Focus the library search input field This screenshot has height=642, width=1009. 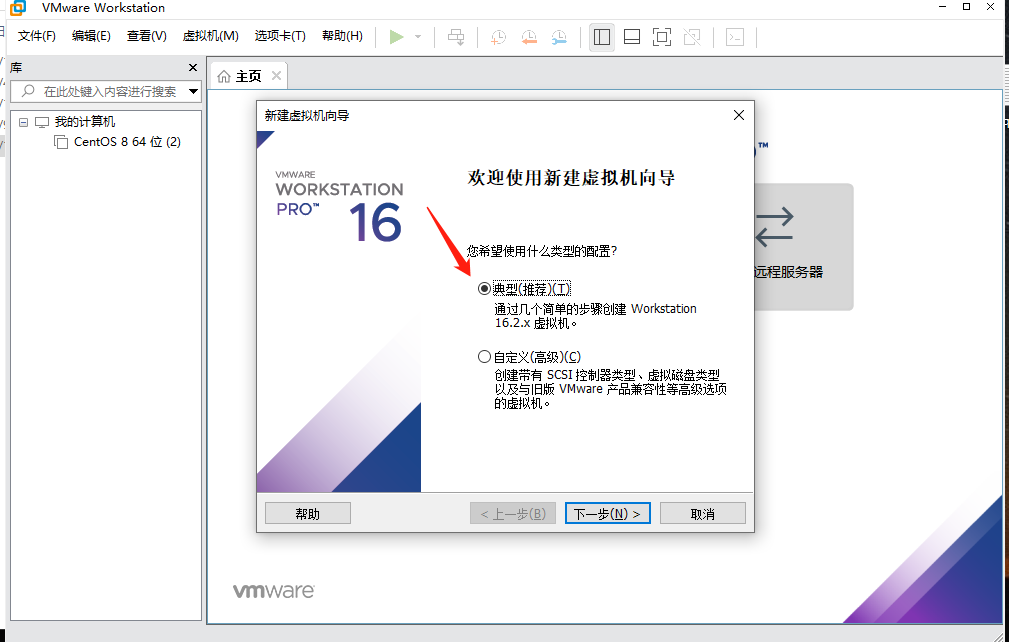pyautogui.click(x=106, y=91)
